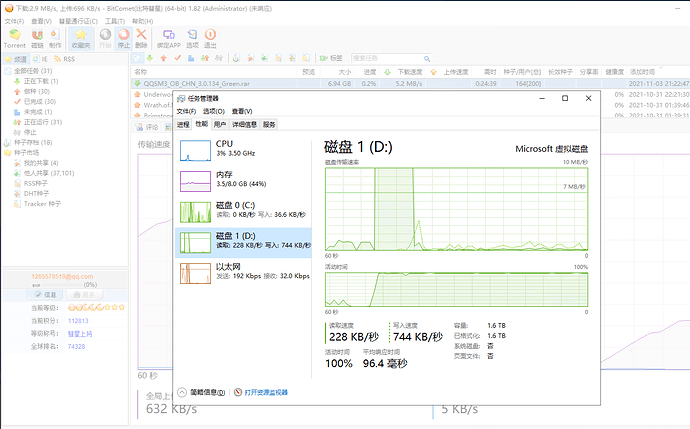The height and width of the screenshot is (429, 690).
Task: Open the 收藏夹 favorites star button
Action: [x=81, y=38]
